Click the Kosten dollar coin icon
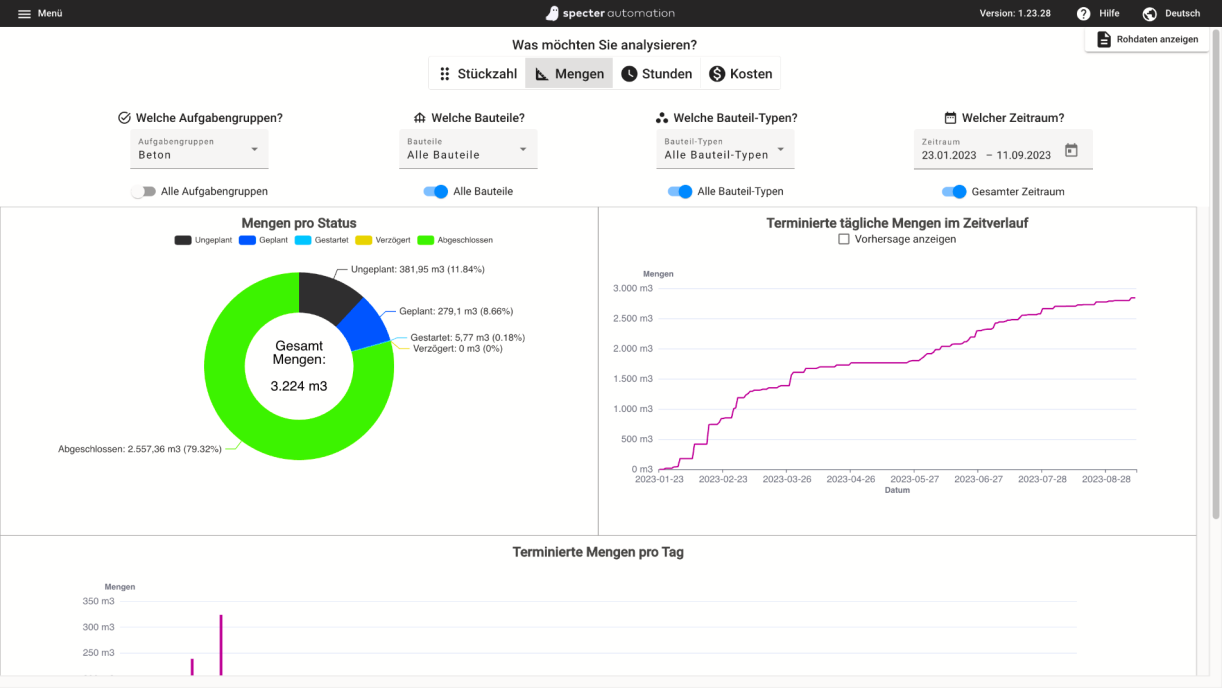Screen dimensions: 1222x688 [717, 74]
